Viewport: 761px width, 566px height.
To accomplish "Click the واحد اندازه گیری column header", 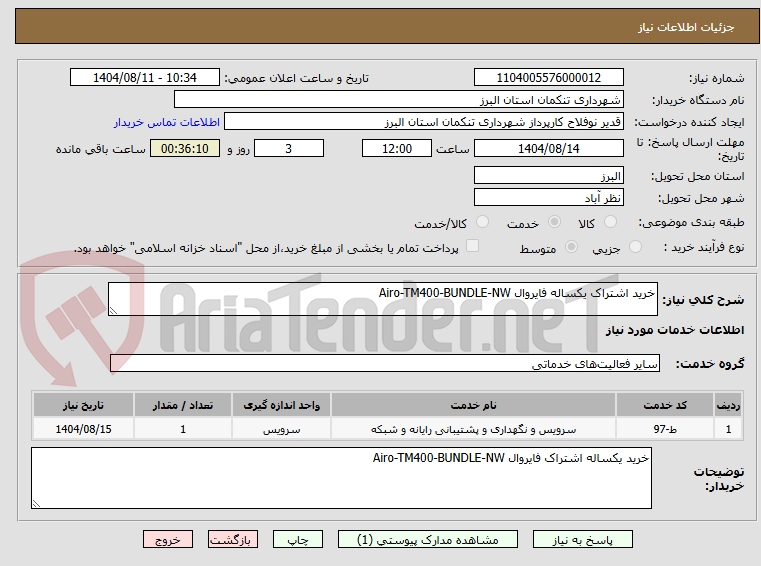I will pos(281,405).
